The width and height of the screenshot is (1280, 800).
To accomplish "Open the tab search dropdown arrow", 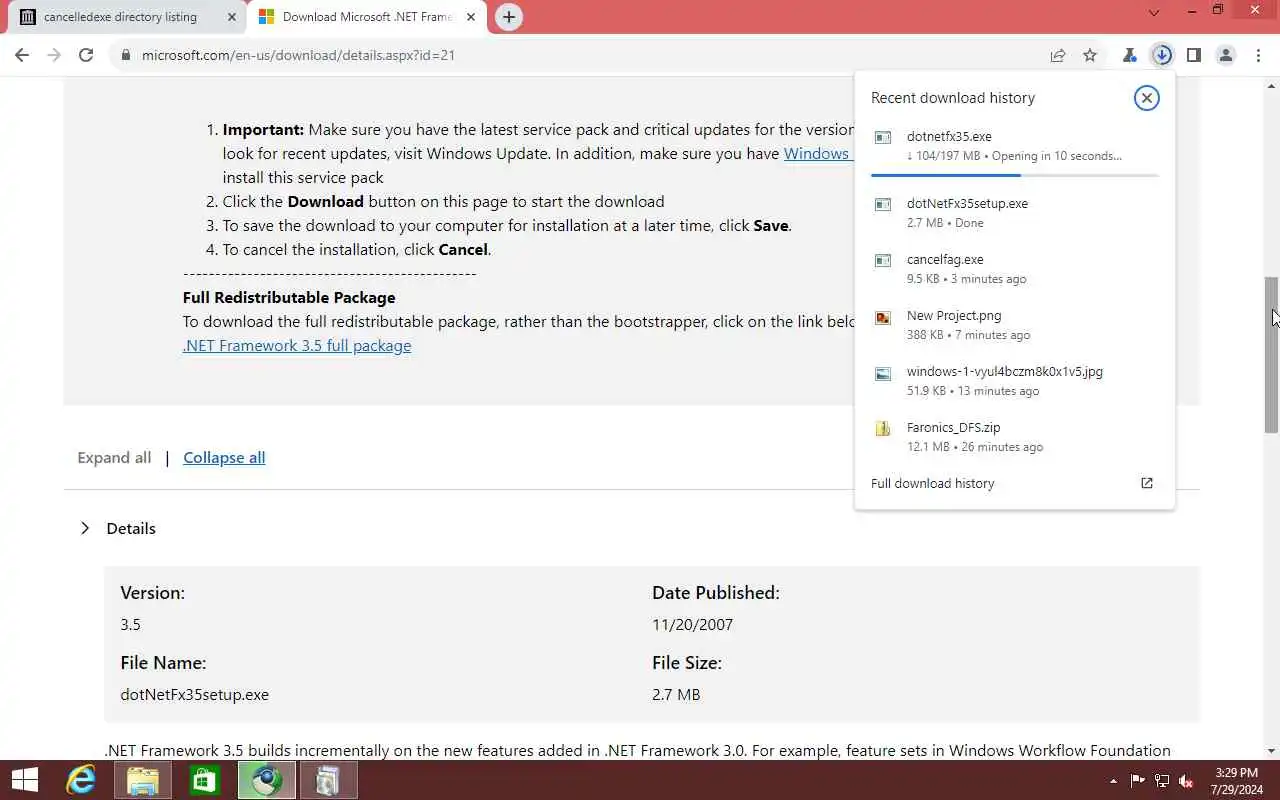I will click(x=1154, y=13).
